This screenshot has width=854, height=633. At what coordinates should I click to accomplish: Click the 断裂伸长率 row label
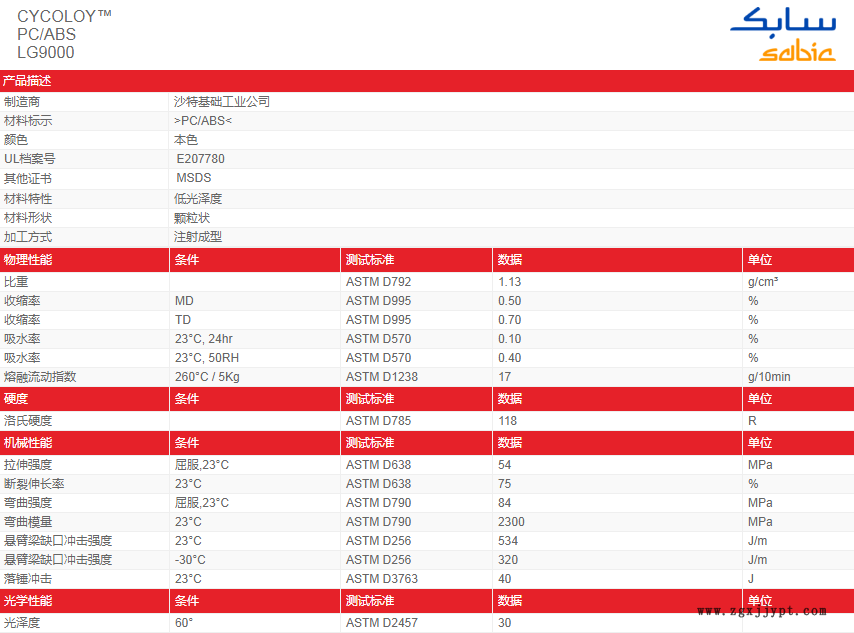[34, 484]
